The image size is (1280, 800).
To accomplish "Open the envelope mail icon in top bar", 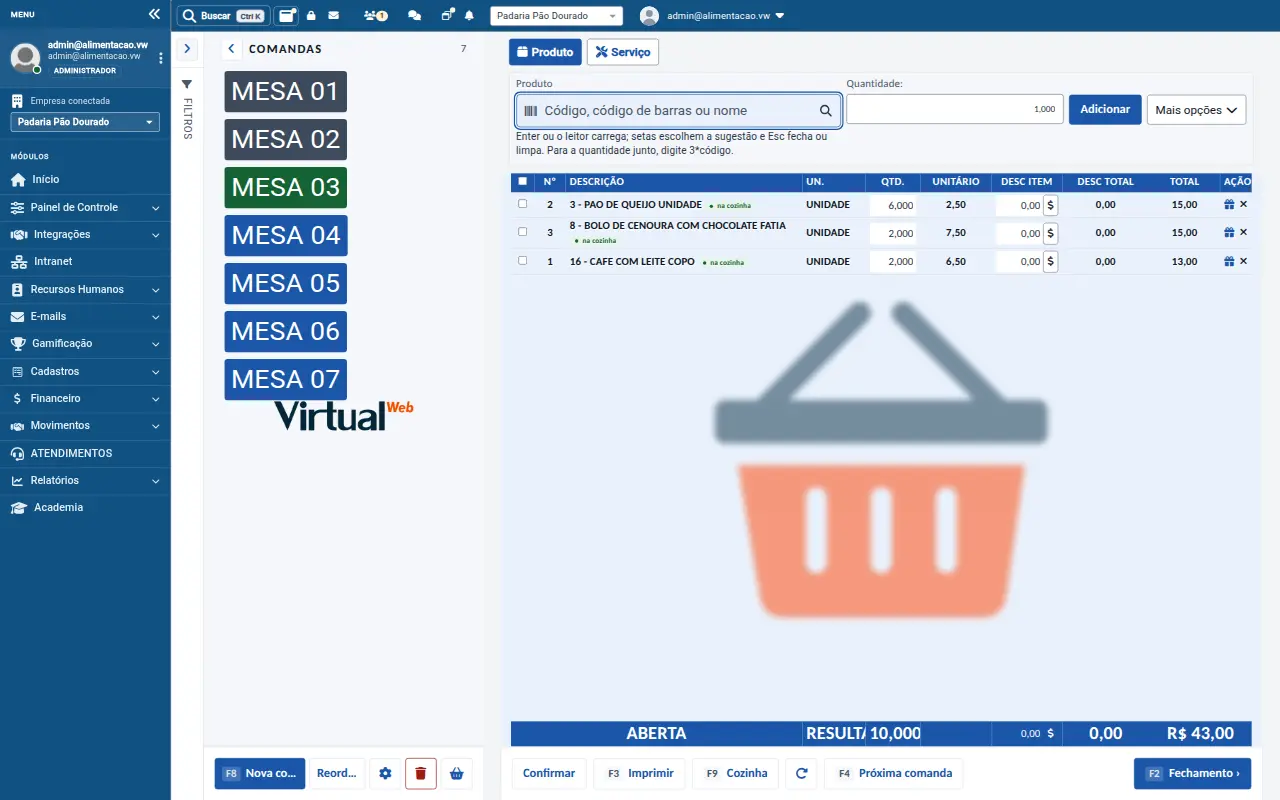I will pyautogui.click(x=333, y=16).
